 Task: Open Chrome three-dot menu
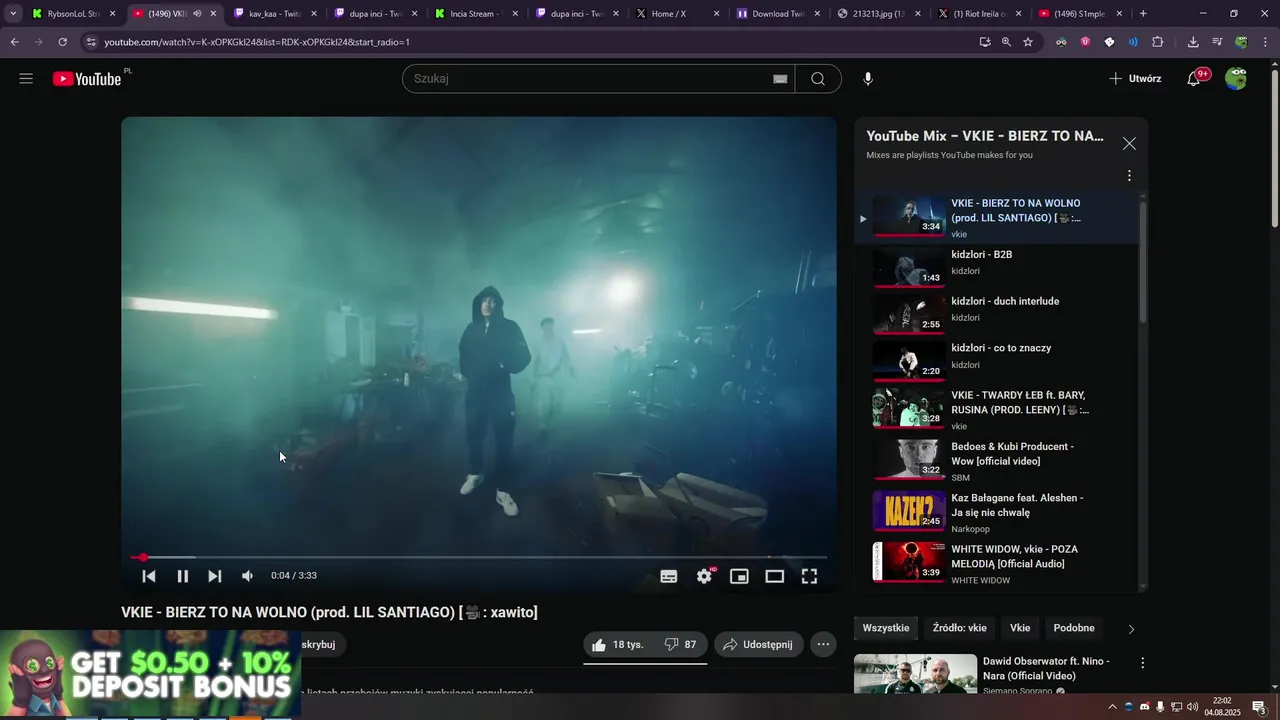click(x=1264, y=42)
